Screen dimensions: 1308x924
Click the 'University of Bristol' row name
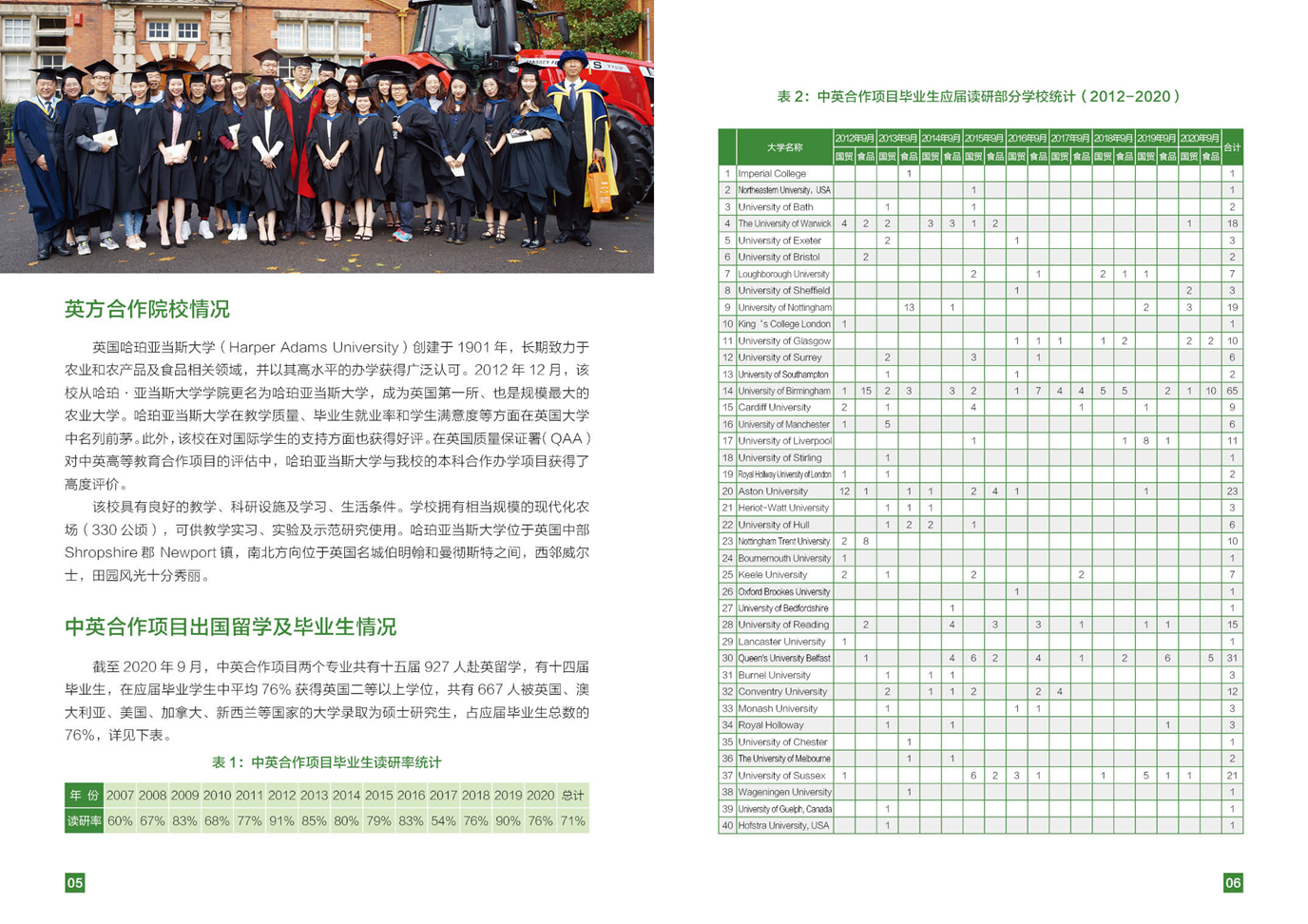pos(779,257)
